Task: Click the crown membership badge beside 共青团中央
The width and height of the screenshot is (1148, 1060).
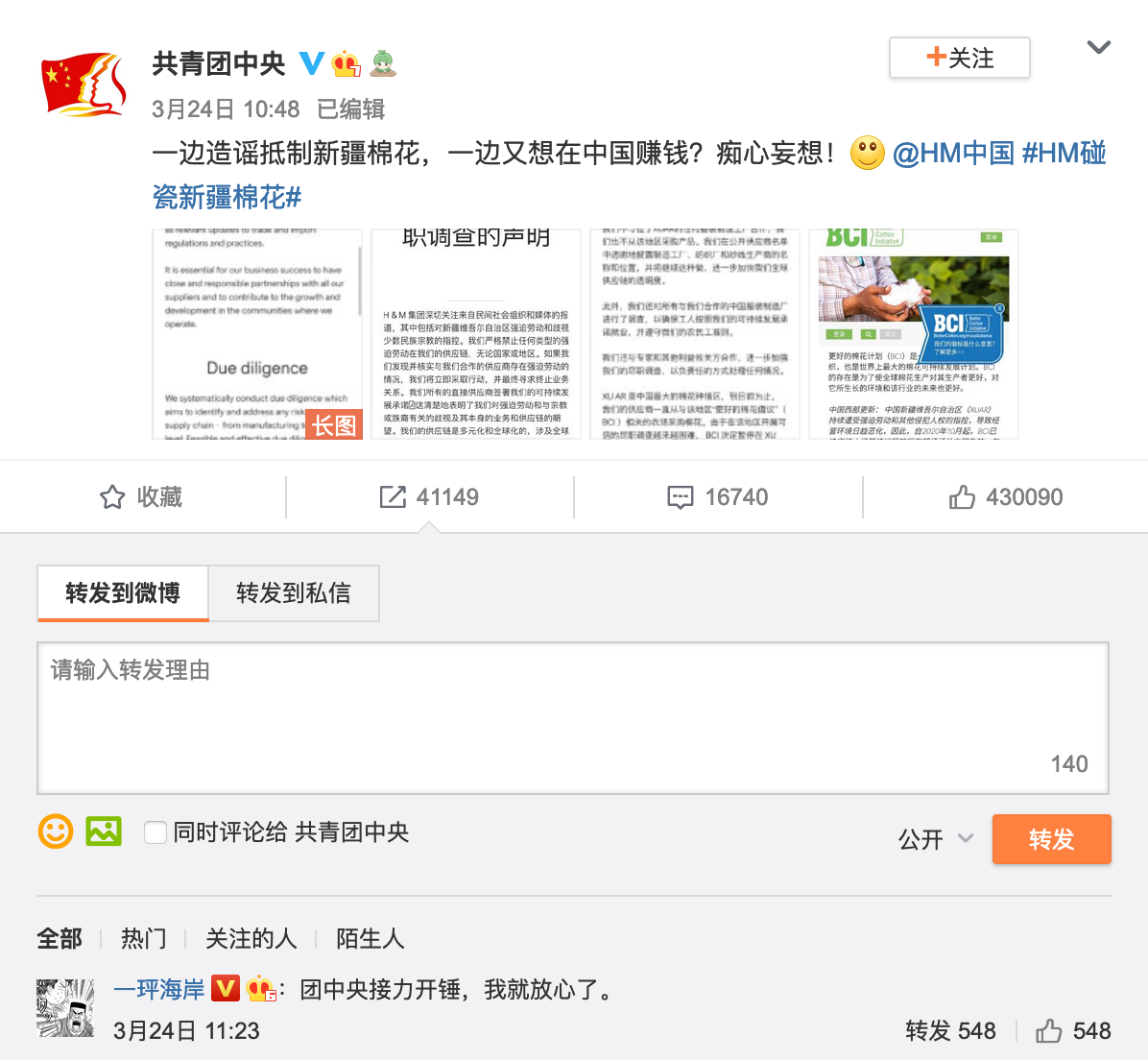Action: (346, 63)
